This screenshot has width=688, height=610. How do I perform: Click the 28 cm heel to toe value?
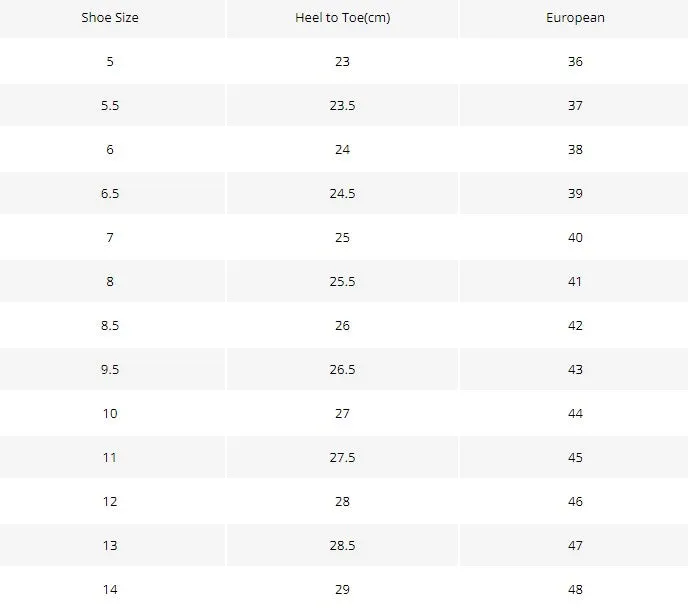pyautogui.click(x=342, y=502)
